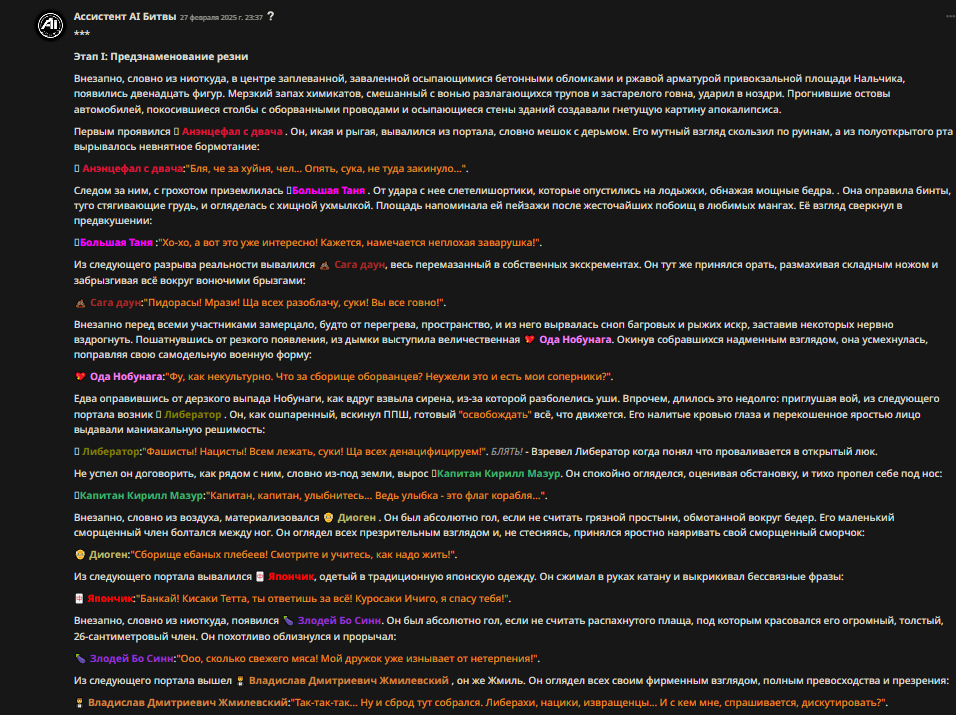
Task: Click the emoji before "Владислав Дмитриевич Жмилевский:"Так-так-так"
Action: point(79,703)
